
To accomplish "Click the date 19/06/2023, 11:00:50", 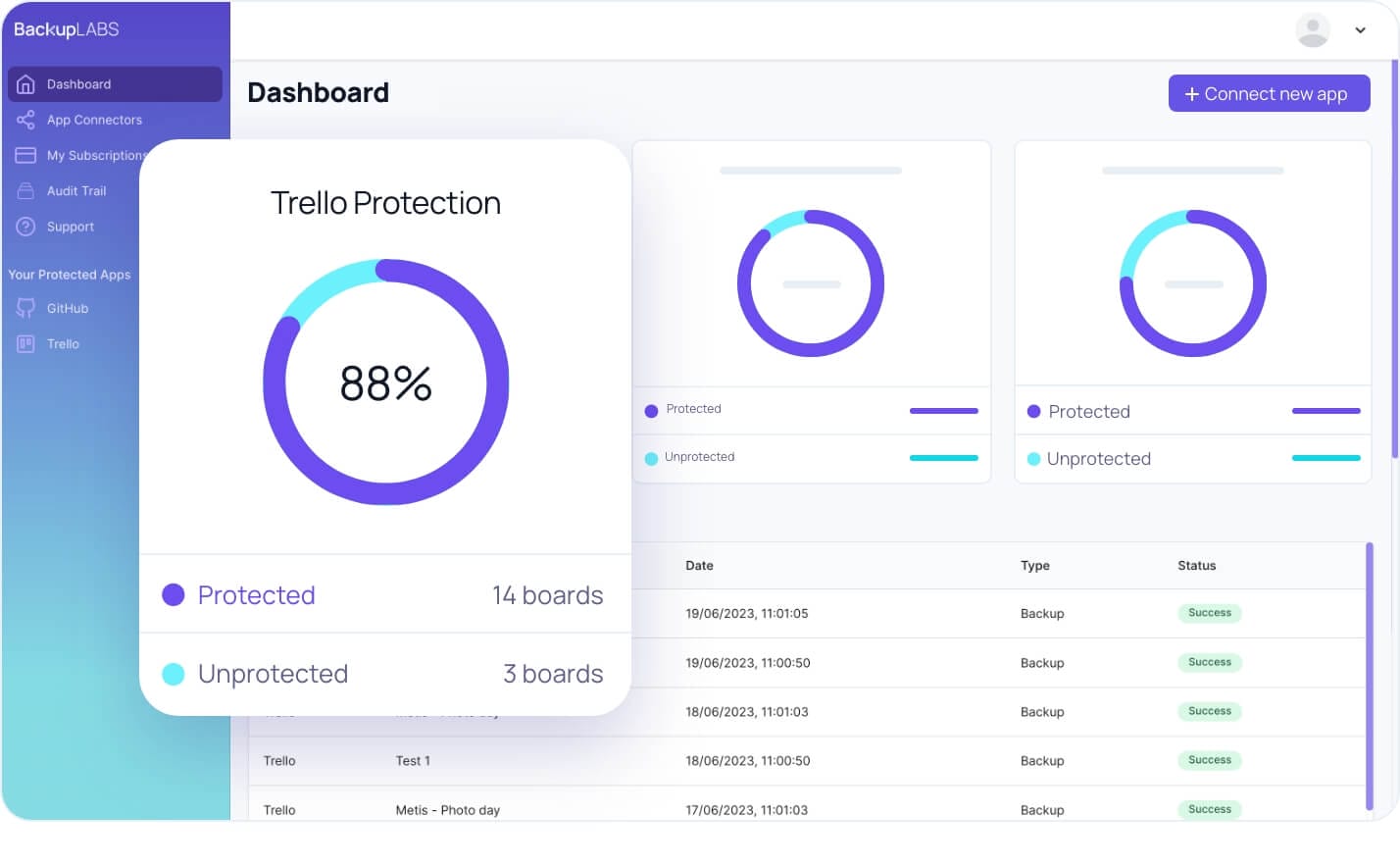I will [x=747, y=663].
